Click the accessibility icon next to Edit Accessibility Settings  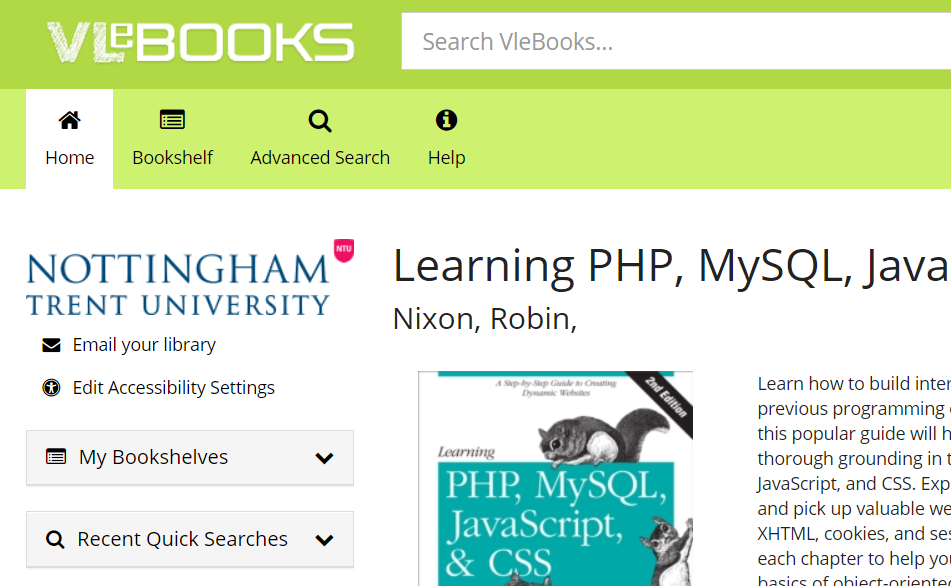click(x=50, y=388)
